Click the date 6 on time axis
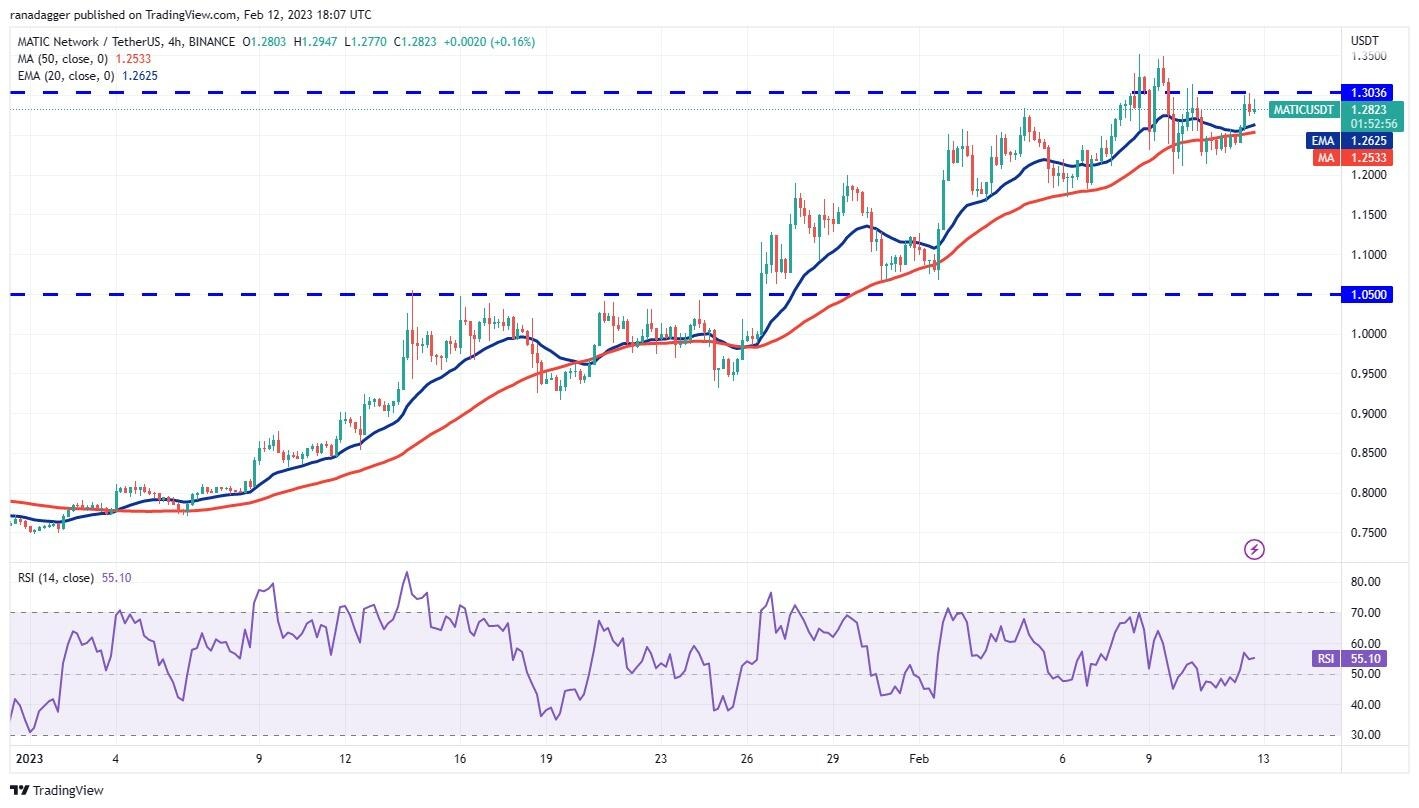This screenshot has width=1419, height=808. click(x=1063, y=759)
